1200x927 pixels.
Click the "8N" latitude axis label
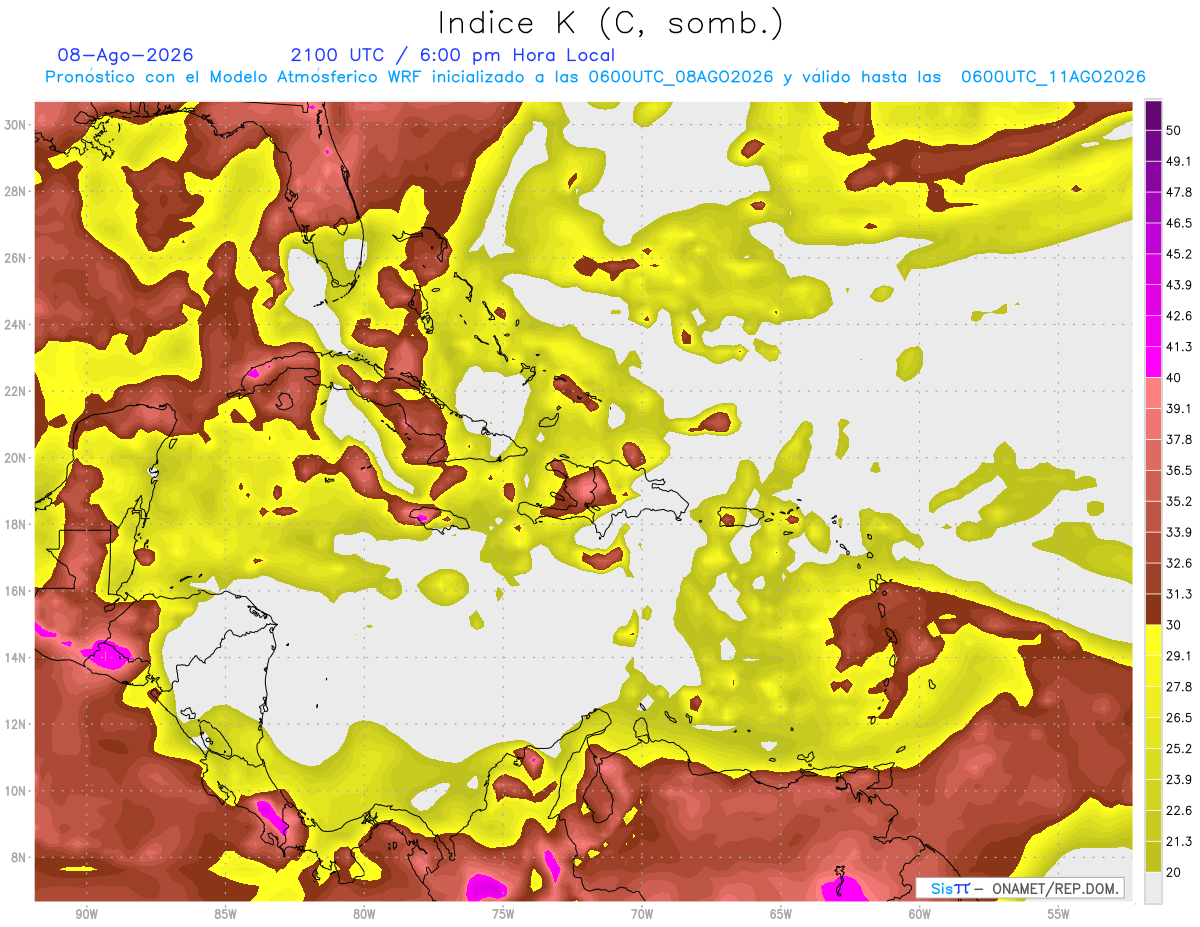click(18, 857)
